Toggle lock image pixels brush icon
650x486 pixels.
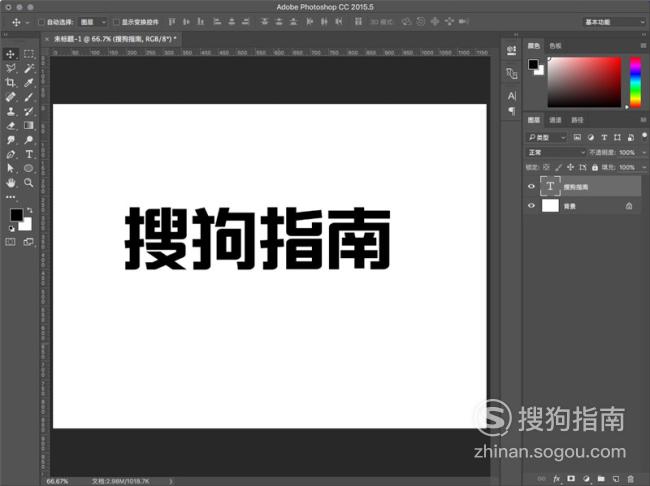click(558, 167)
